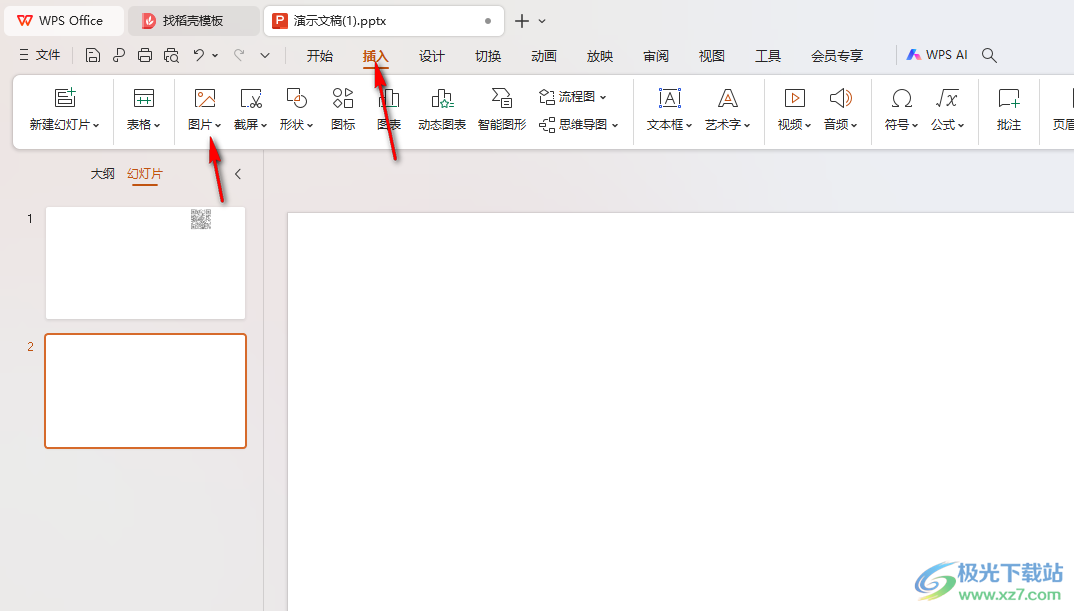Switch to the 大纲 outline view
This screenshot has width=1074, height=611.
[103, 174]
